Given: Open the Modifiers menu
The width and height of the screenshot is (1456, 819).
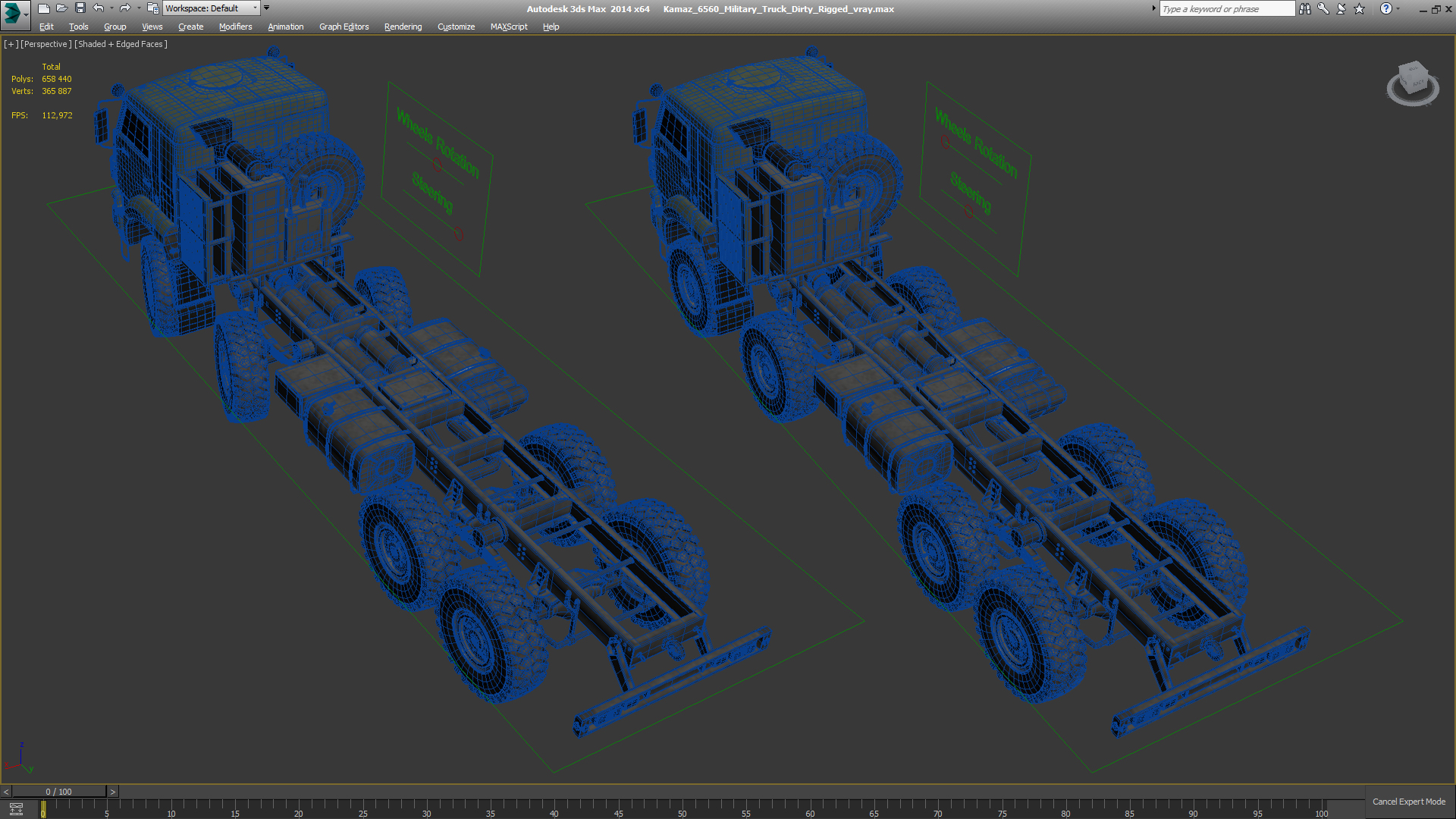Looking at the screenshot, I should (x=236, y=27).
